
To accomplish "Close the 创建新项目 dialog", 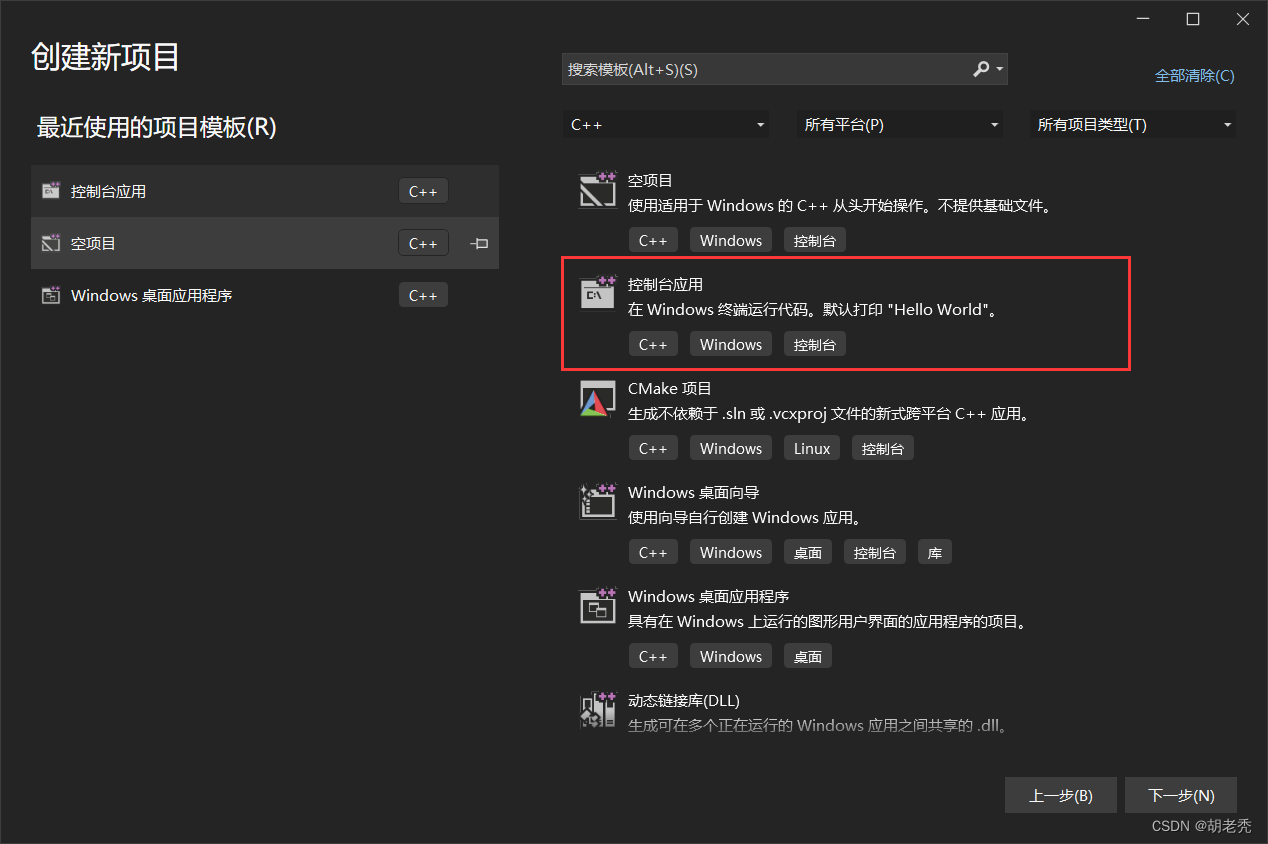I will [x=1243, y=19].
